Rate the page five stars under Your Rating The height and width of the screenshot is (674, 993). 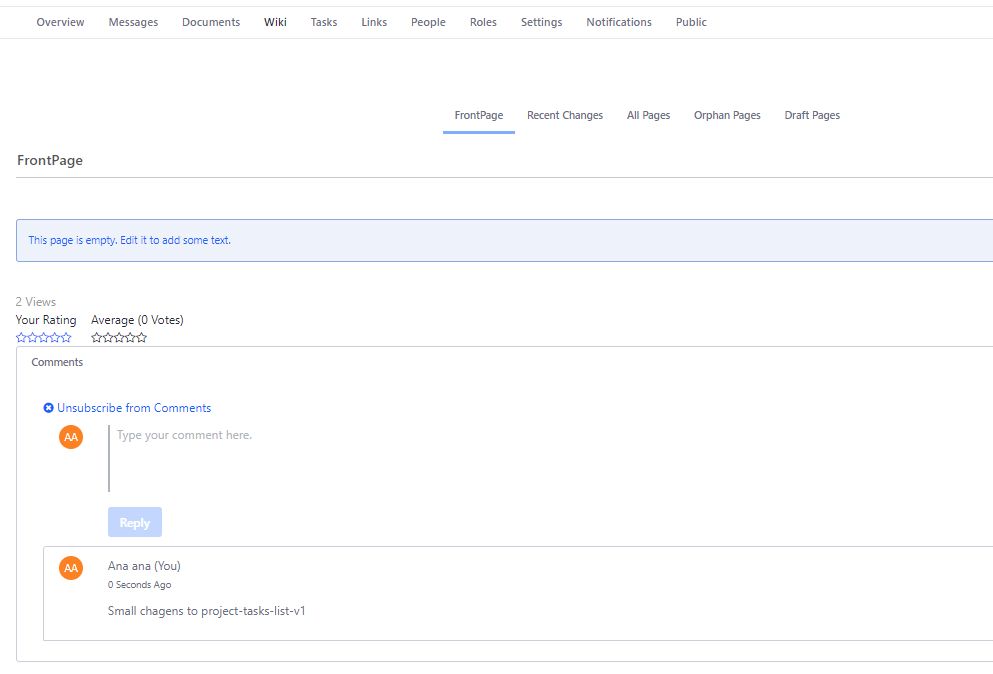66,338
